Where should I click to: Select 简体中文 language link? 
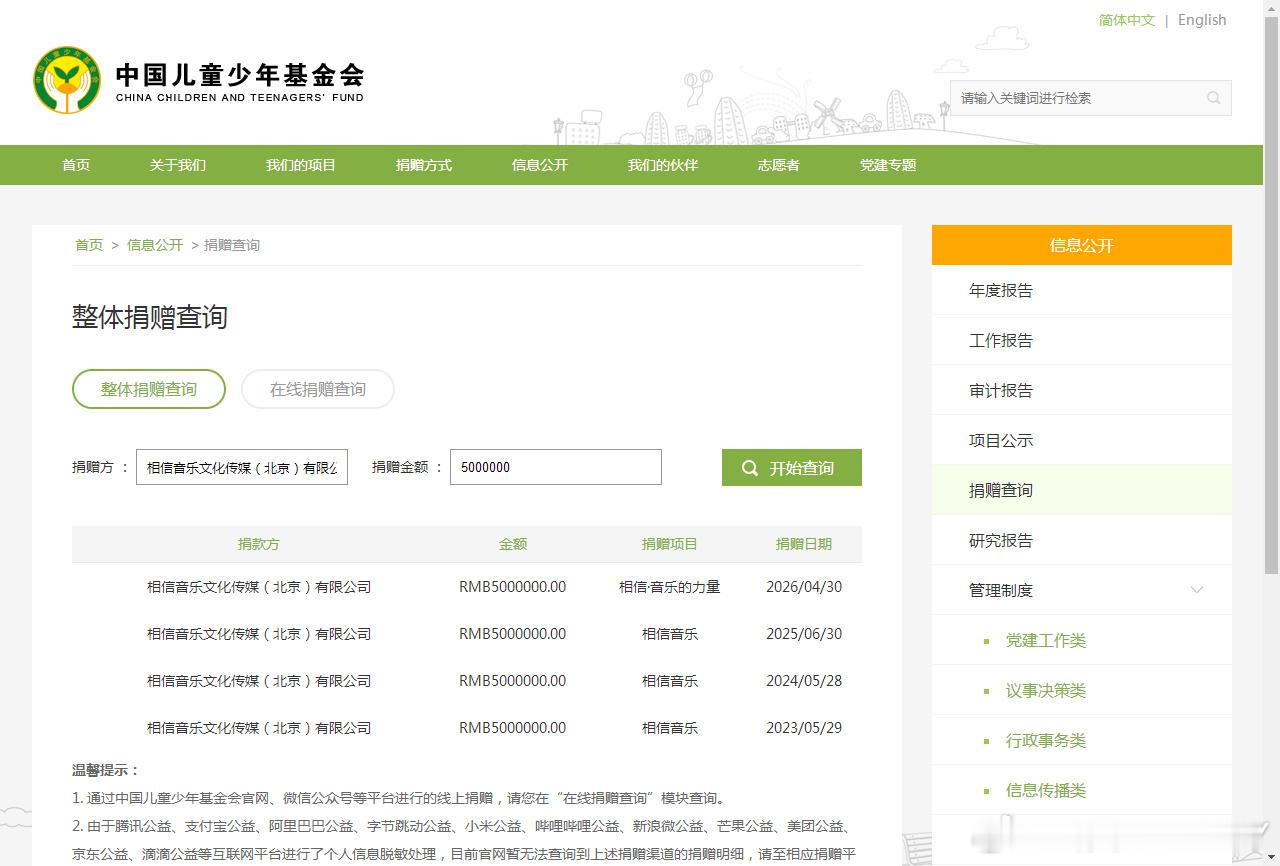point(1127,20)
